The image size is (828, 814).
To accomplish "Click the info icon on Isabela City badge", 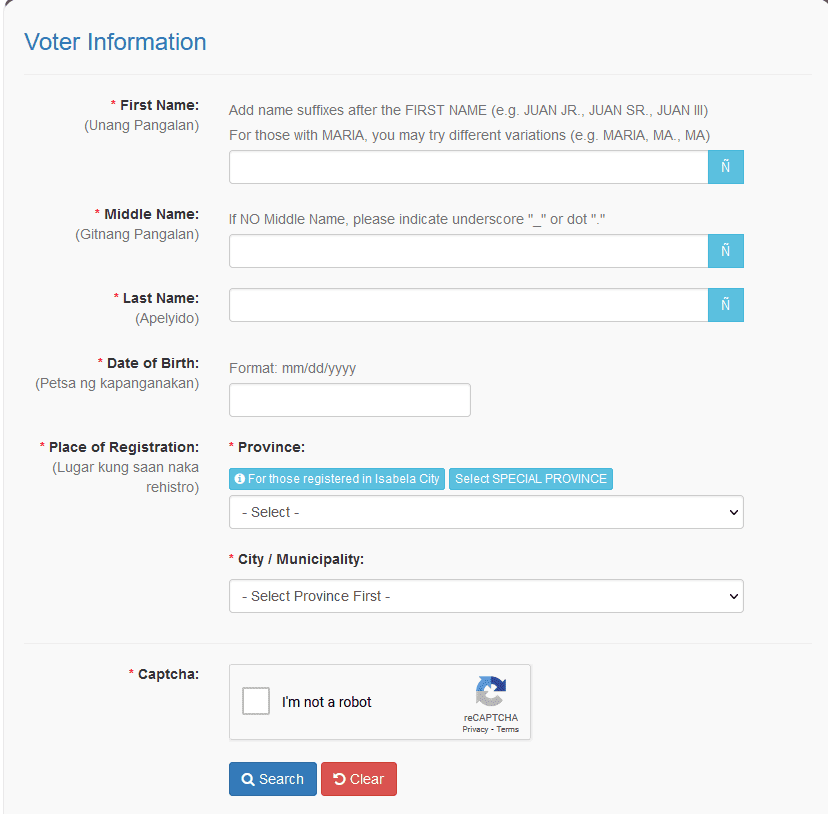I will (x=240, y=479).
